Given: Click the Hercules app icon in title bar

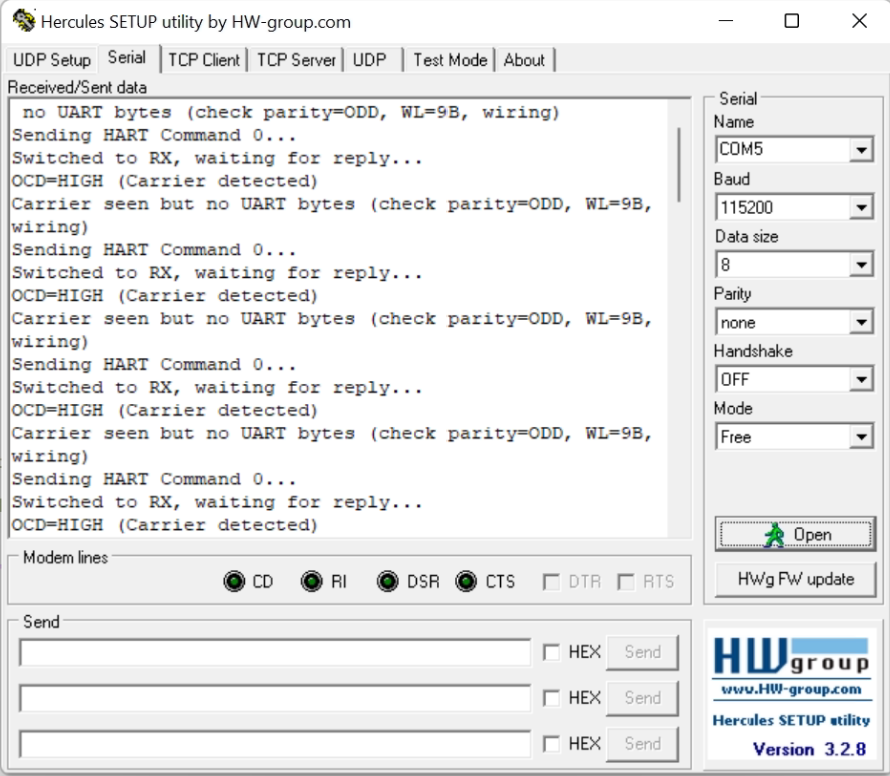Looking at the screenshot, I should (x=24, y=21).
